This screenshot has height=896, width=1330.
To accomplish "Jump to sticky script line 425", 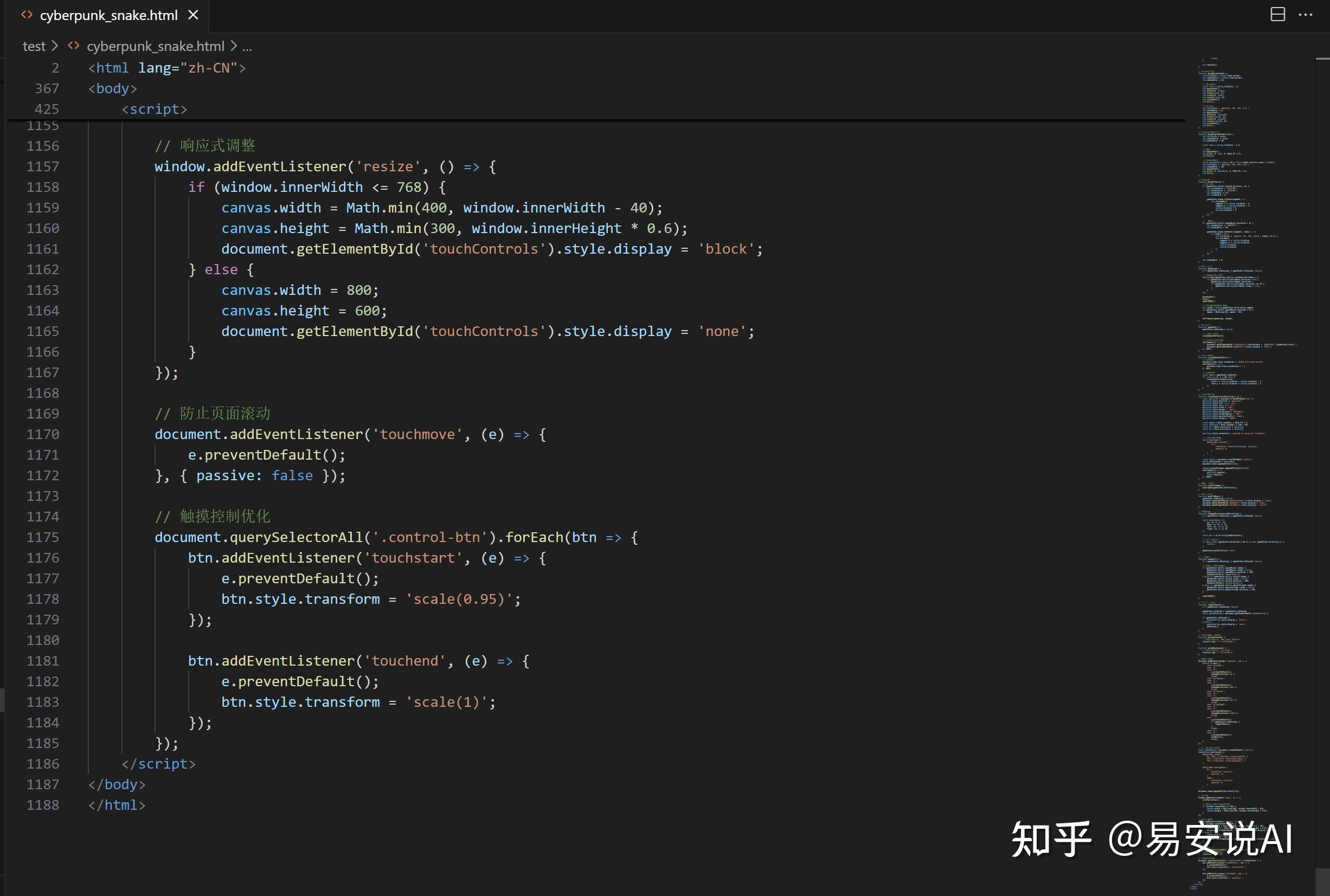I will (x=155, y=109).
